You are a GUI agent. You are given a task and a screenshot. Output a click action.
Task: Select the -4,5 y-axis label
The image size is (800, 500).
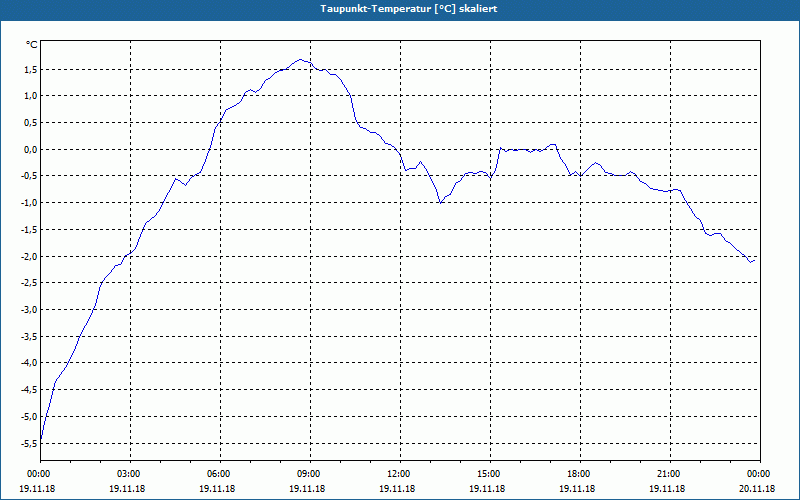click(28, 390)
